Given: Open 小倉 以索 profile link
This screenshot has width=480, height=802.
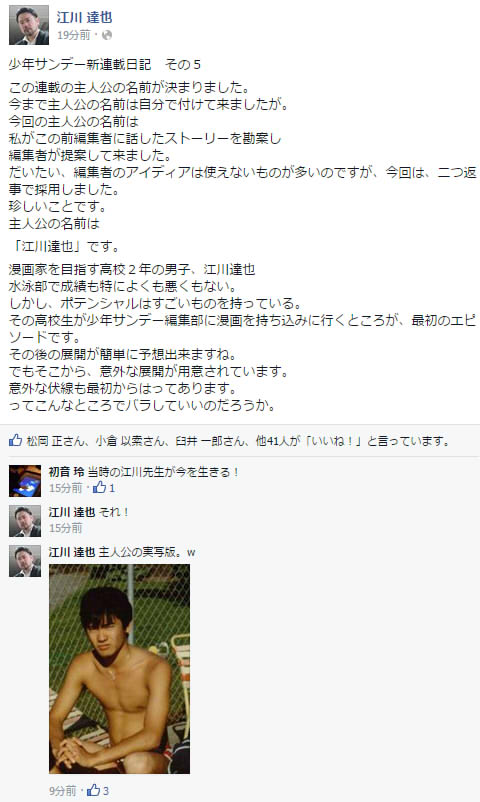Looking at the screenshot, I should click(x=118, y=440).
